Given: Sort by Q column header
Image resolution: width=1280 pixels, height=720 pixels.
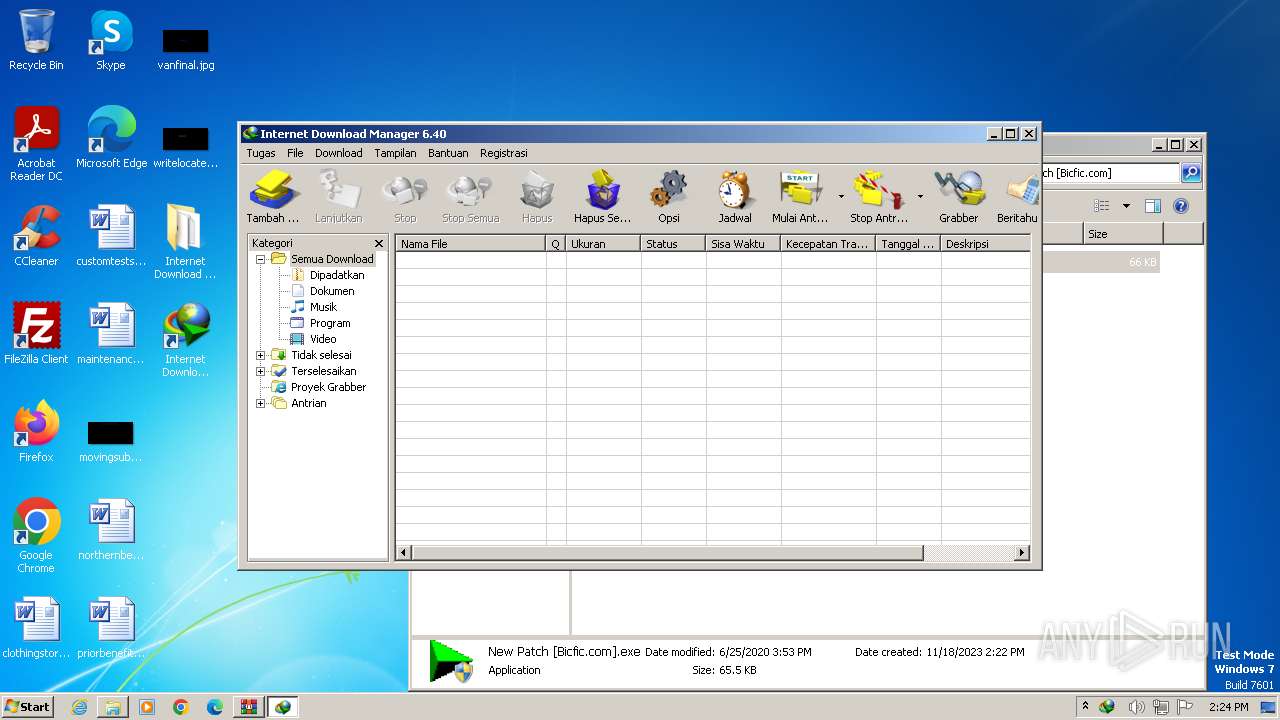Looking at the screenshot, I should coord(556,244).
